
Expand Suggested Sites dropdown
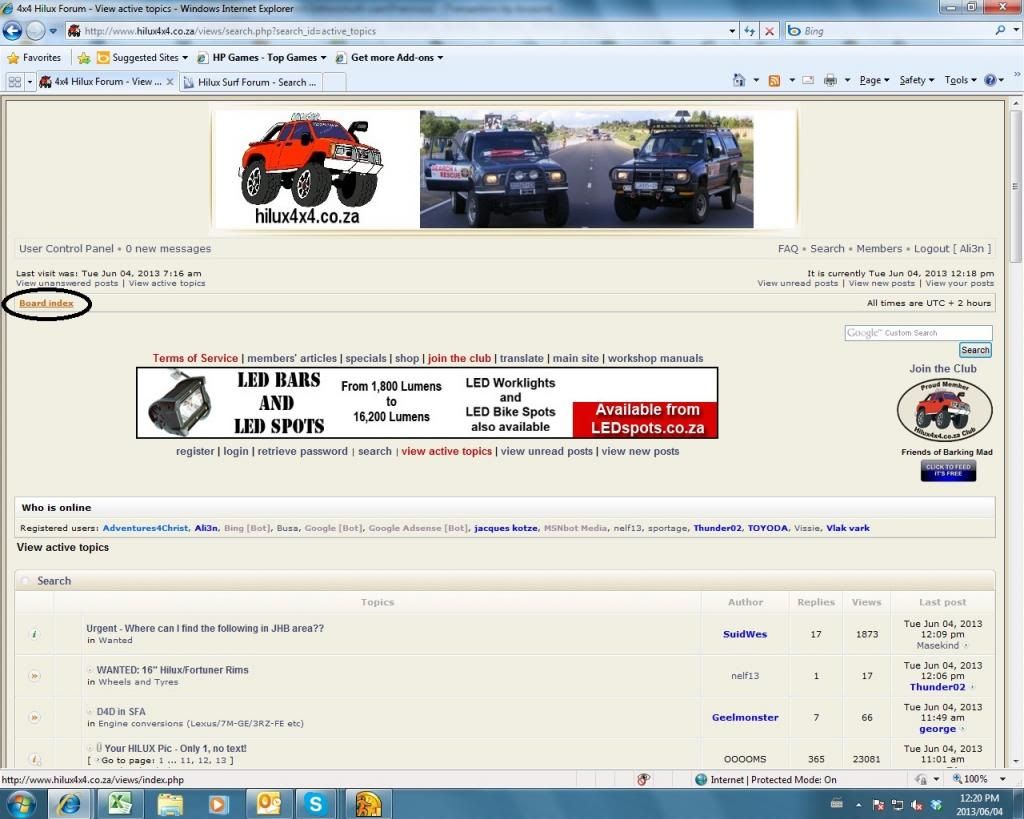pos(185,57)
